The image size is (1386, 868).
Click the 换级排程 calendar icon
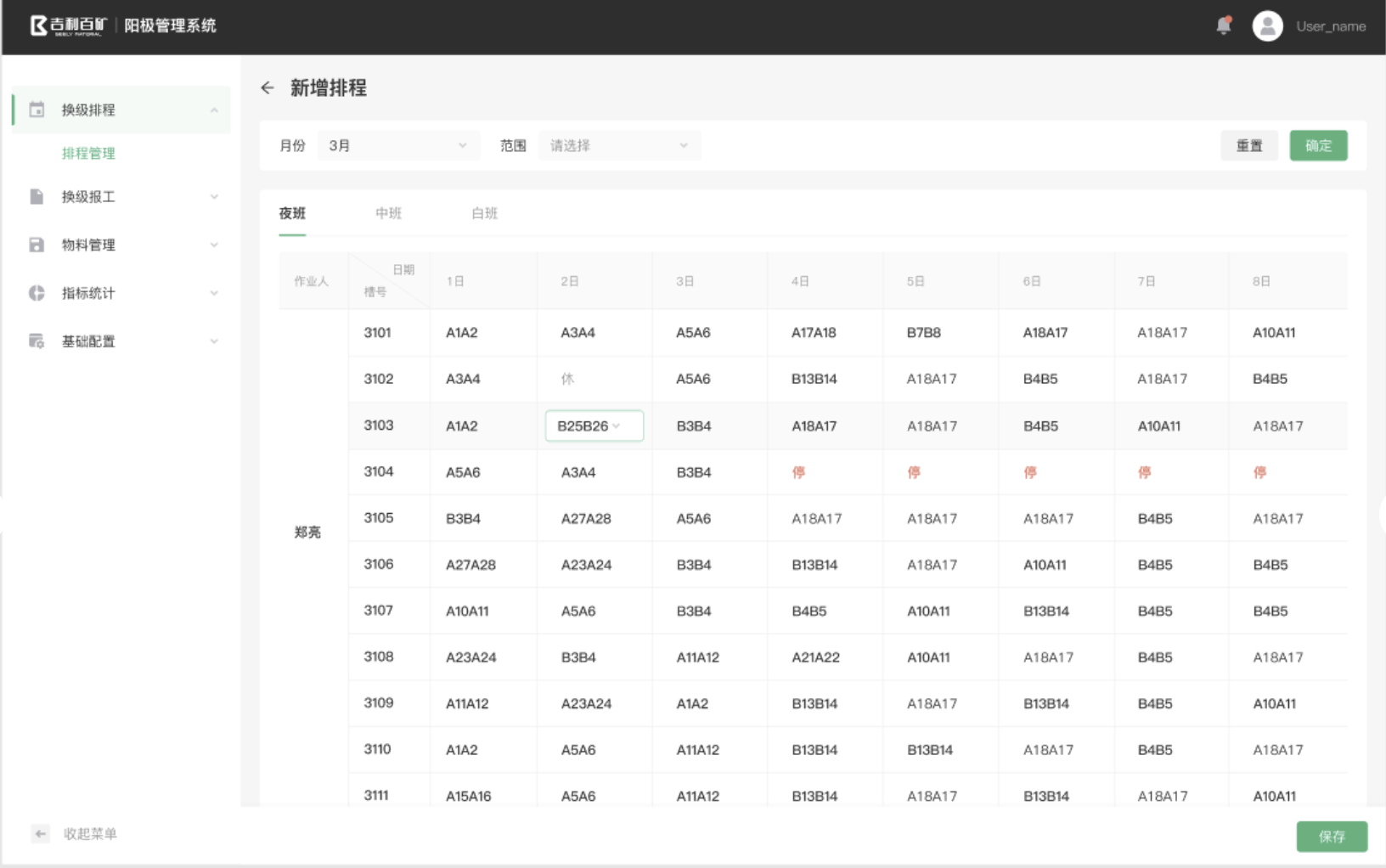click(x=37, y=110)
